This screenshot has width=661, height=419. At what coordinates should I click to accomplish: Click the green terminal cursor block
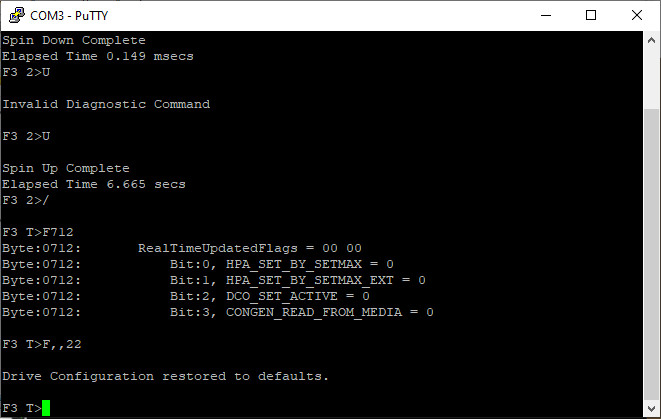46,408
